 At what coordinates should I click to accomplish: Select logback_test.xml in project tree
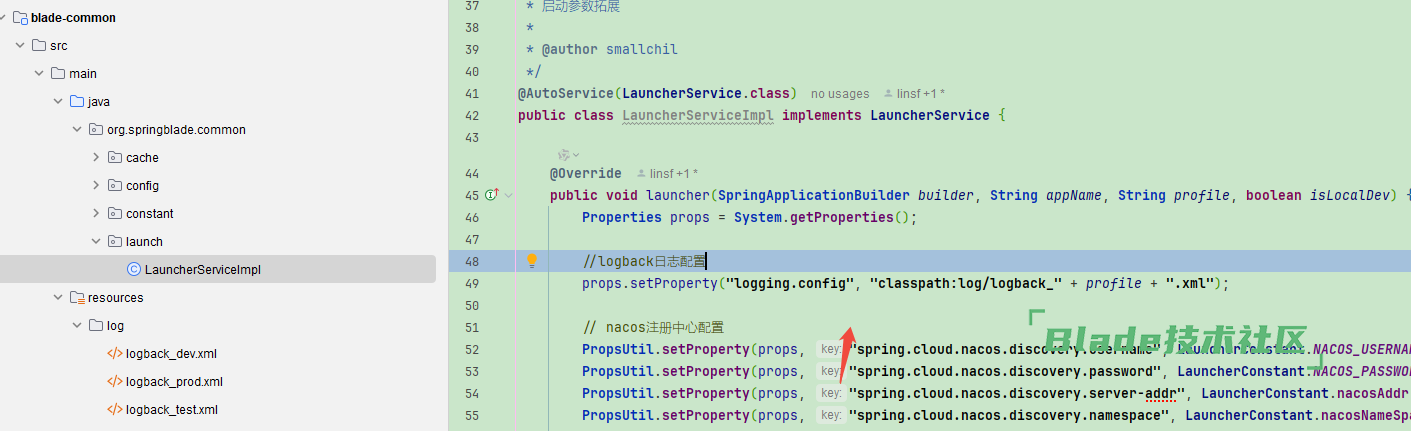tap(171, 409)
